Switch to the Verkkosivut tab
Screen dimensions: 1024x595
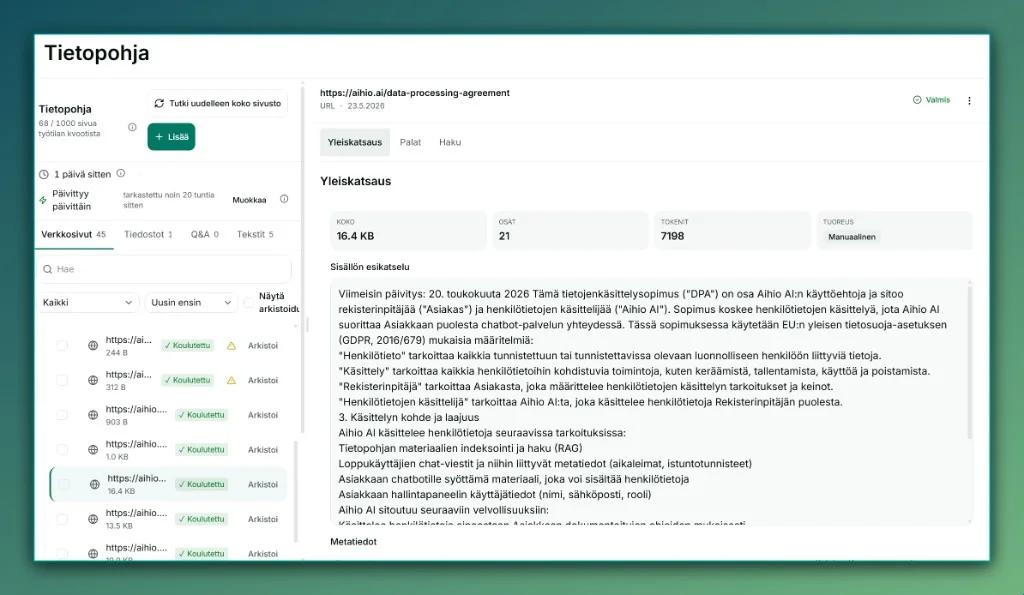(73, 234)
